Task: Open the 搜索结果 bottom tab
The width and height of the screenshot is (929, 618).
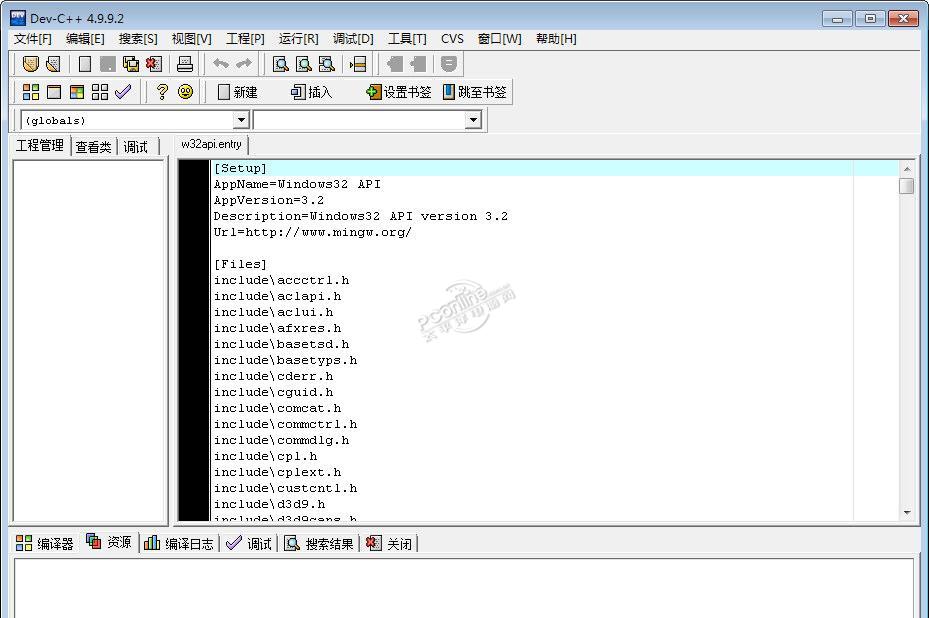Action: (x=319, y=543)
